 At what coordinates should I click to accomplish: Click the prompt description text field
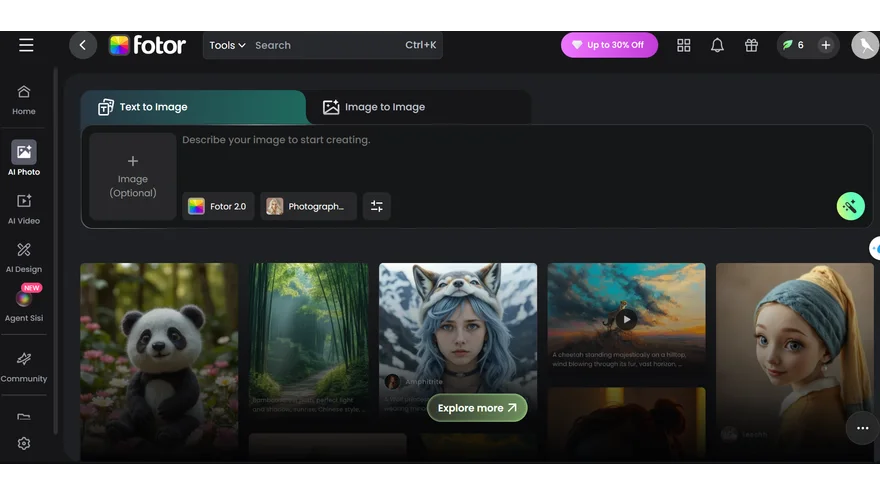[x=500, y=155]
